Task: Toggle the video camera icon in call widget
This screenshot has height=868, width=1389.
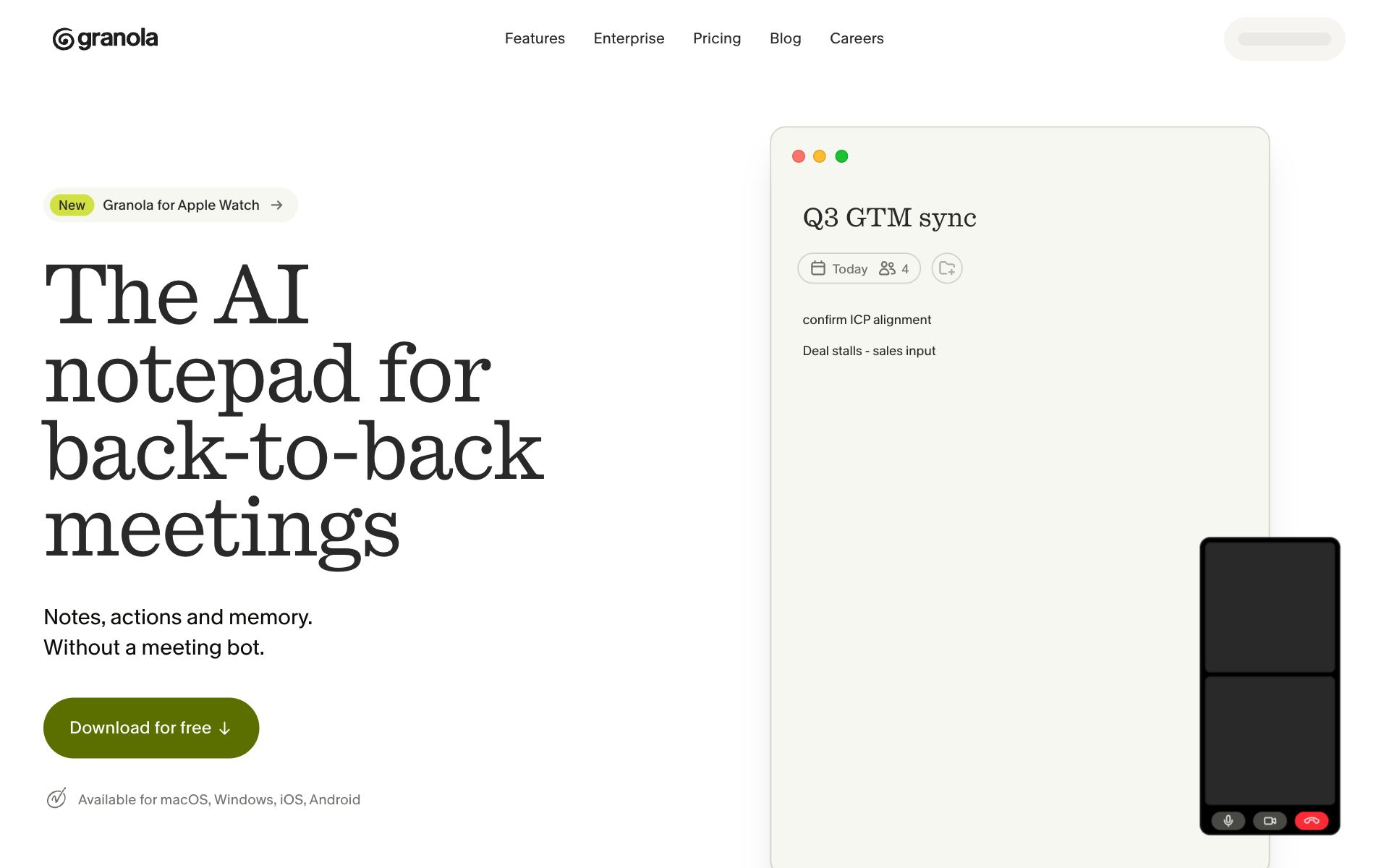Action: click(x=1270, y=820)
